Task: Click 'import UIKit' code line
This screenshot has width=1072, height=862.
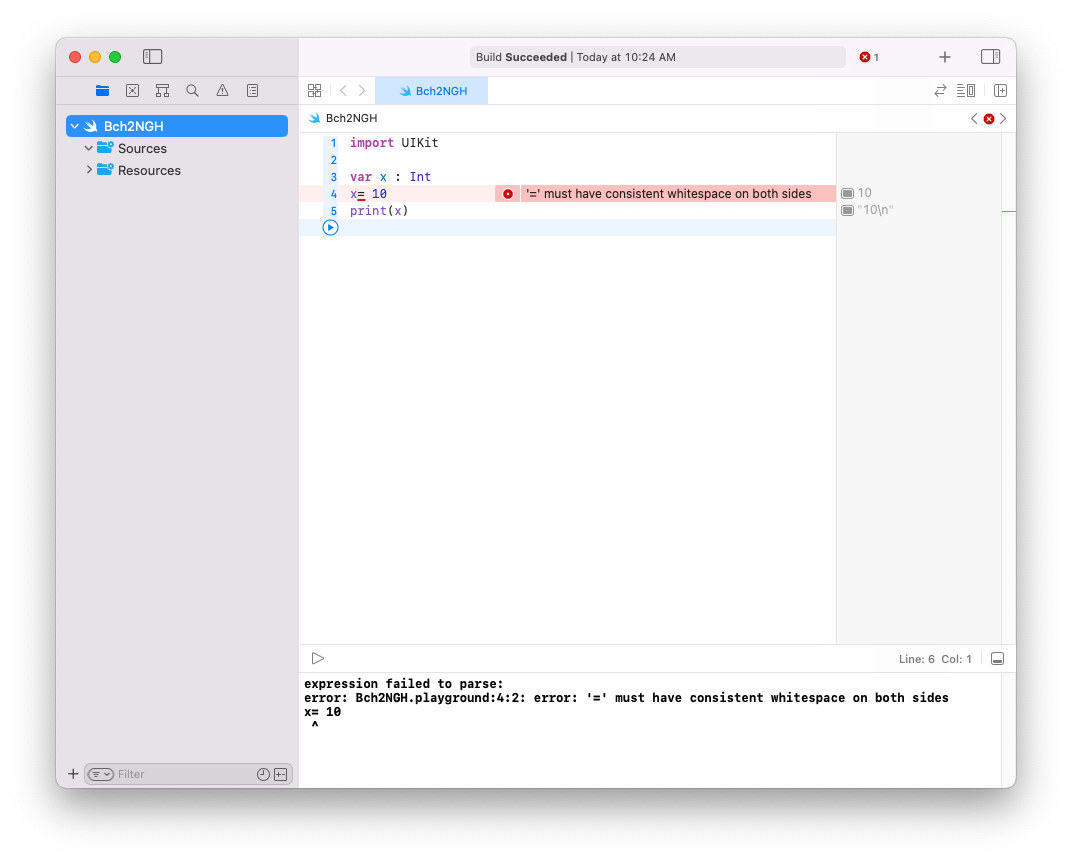Action: (x=394, y=143)
